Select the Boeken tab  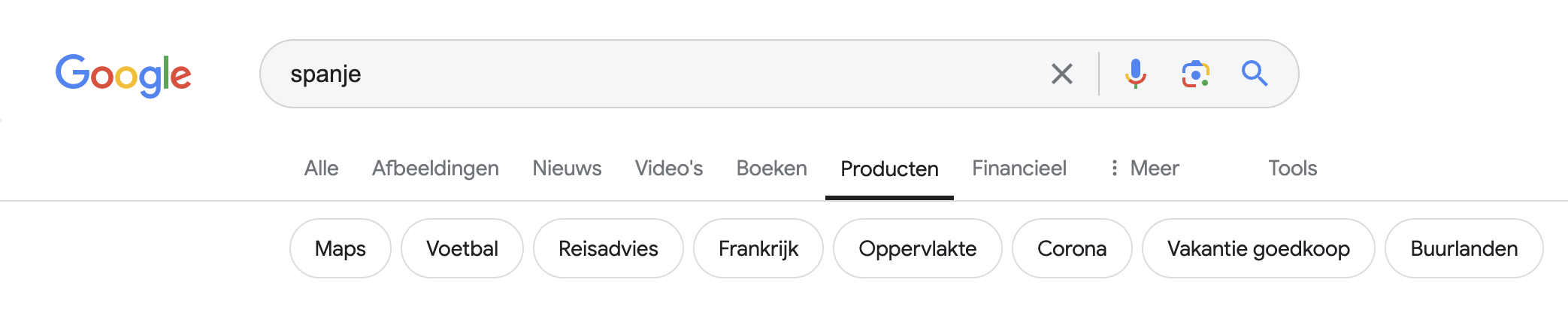coord(771,169)
